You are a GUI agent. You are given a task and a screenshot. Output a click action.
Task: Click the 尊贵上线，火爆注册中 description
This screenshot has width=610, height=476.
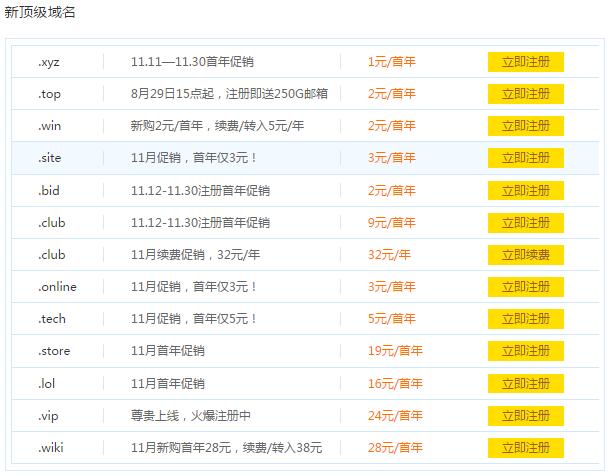[190, 415]
